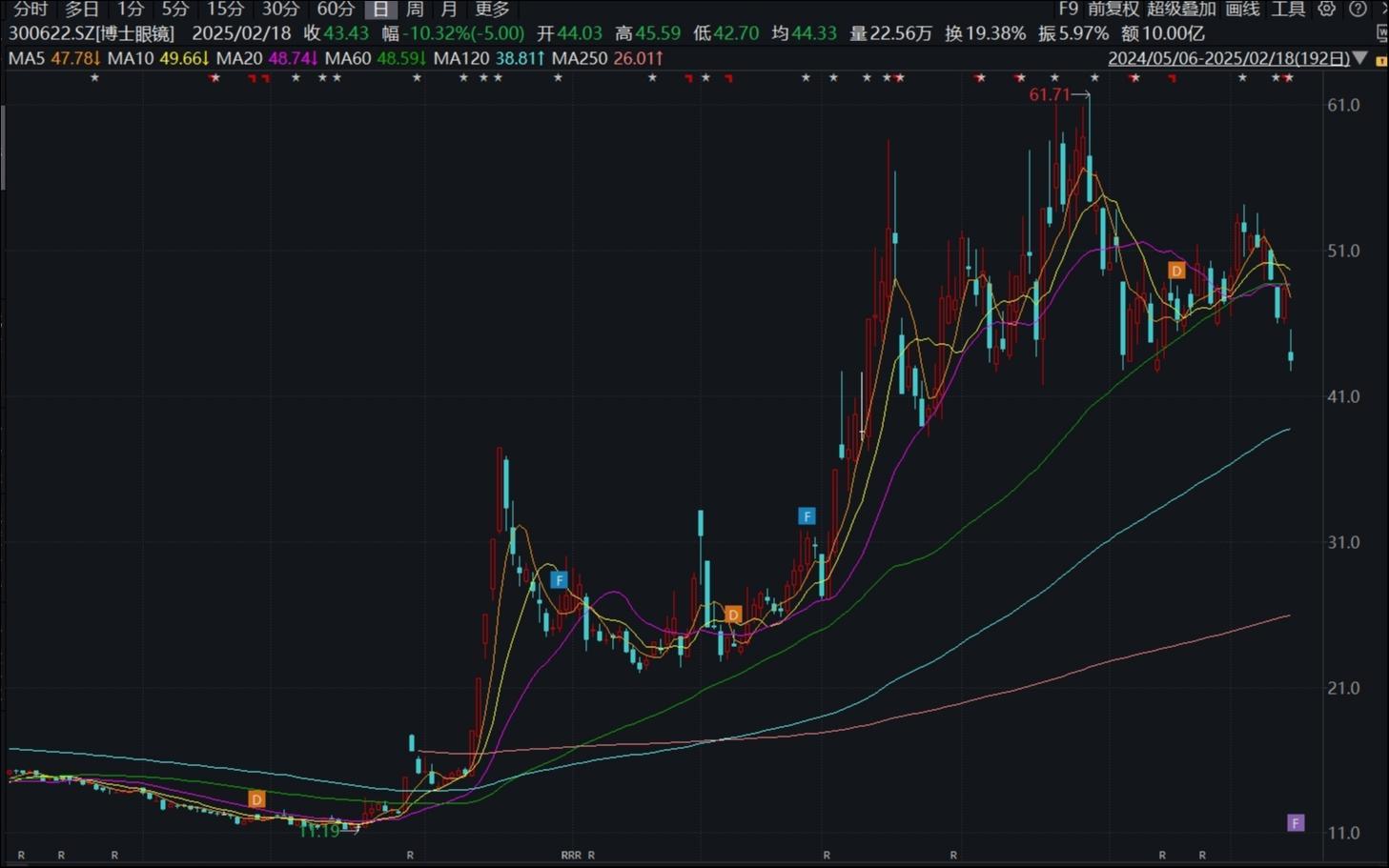Image resolution: width=1389 pixels, height=868 pixels.
Task: Expand the date range dropdown triangle
Action: pos(1360,58)
